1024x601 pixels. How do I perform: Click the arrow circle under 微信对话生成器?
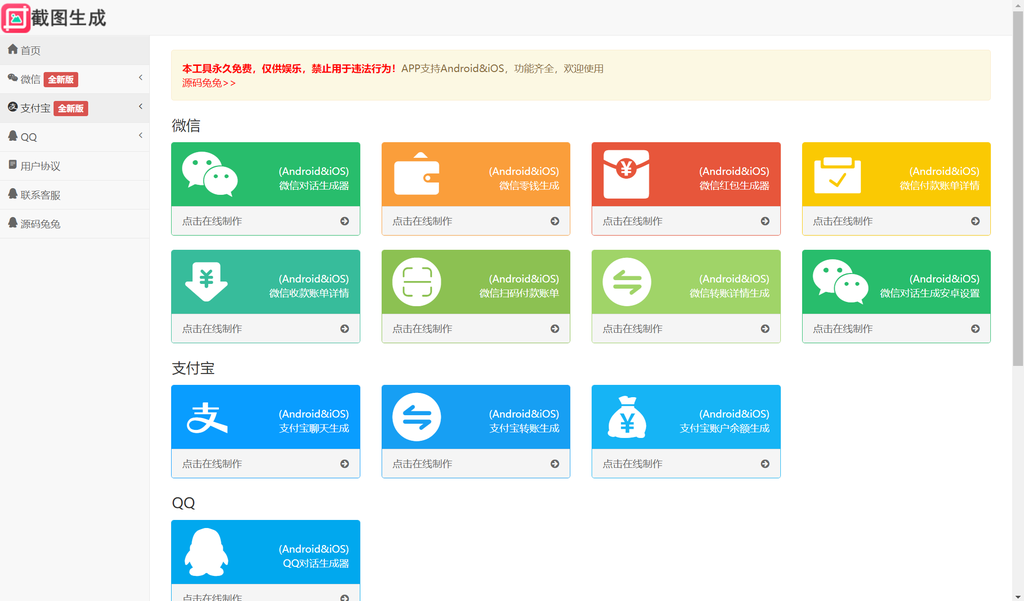click(344, 221)
